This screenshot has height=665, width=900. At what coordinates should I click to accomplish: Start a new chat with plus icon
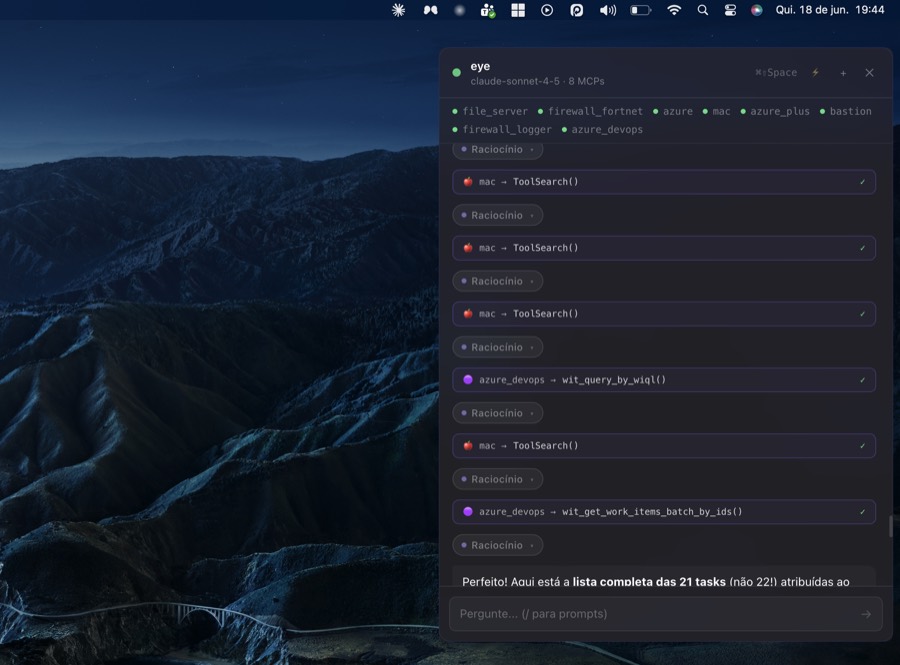(843, 73)
